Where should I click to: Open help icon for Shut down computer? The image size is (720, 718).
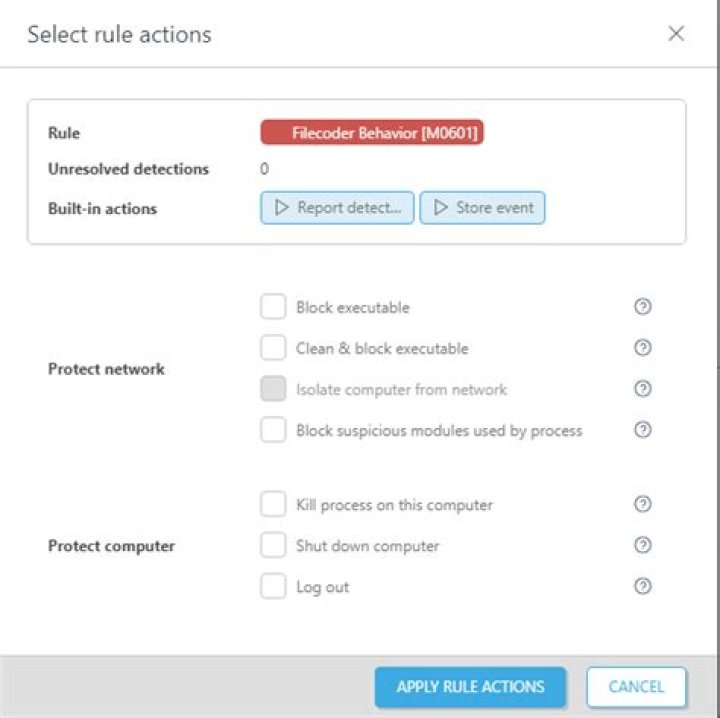643,545
